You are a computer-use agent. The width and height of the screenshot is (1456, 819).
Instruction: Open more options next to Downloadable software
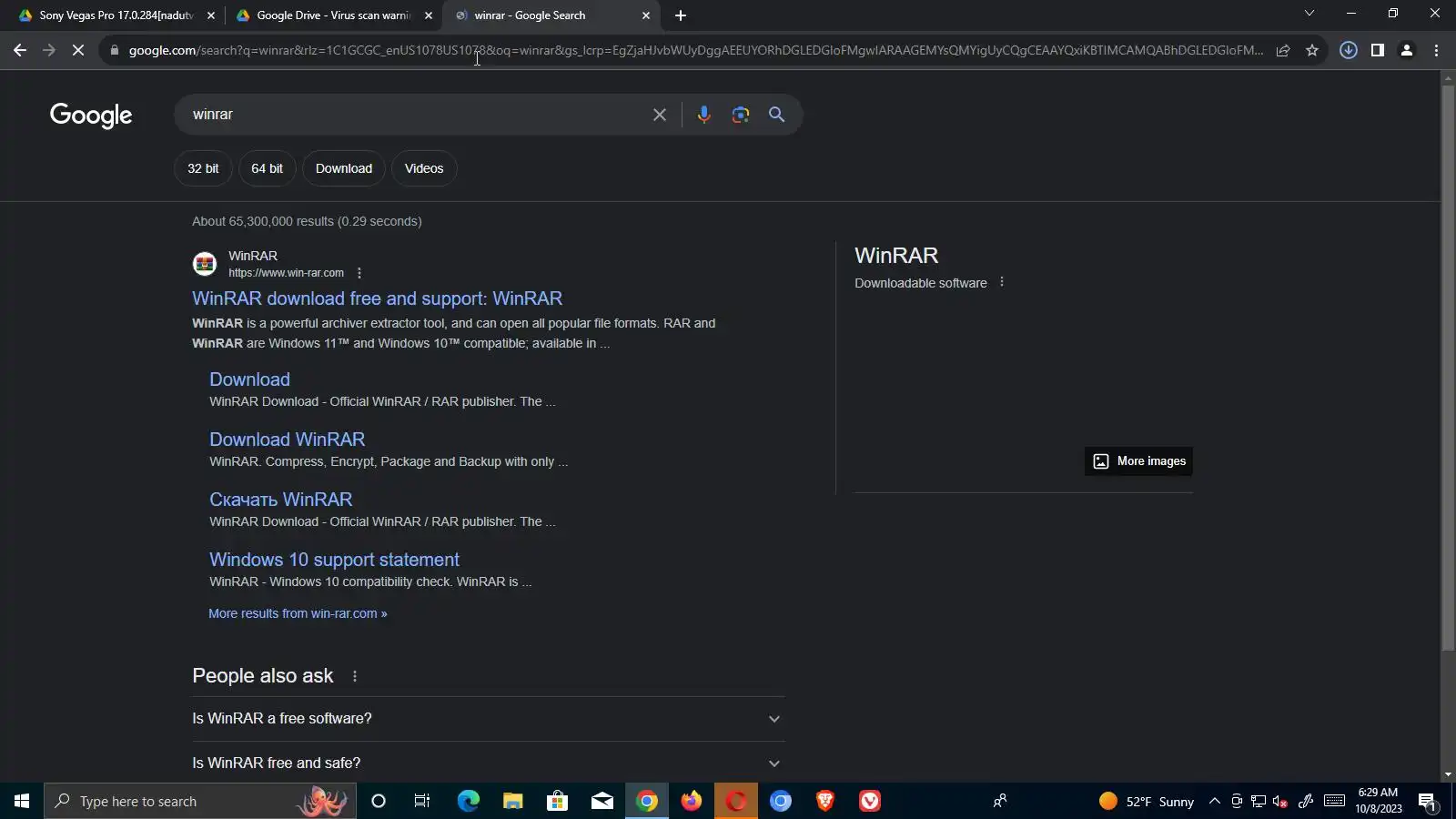tap(1002, 282)
